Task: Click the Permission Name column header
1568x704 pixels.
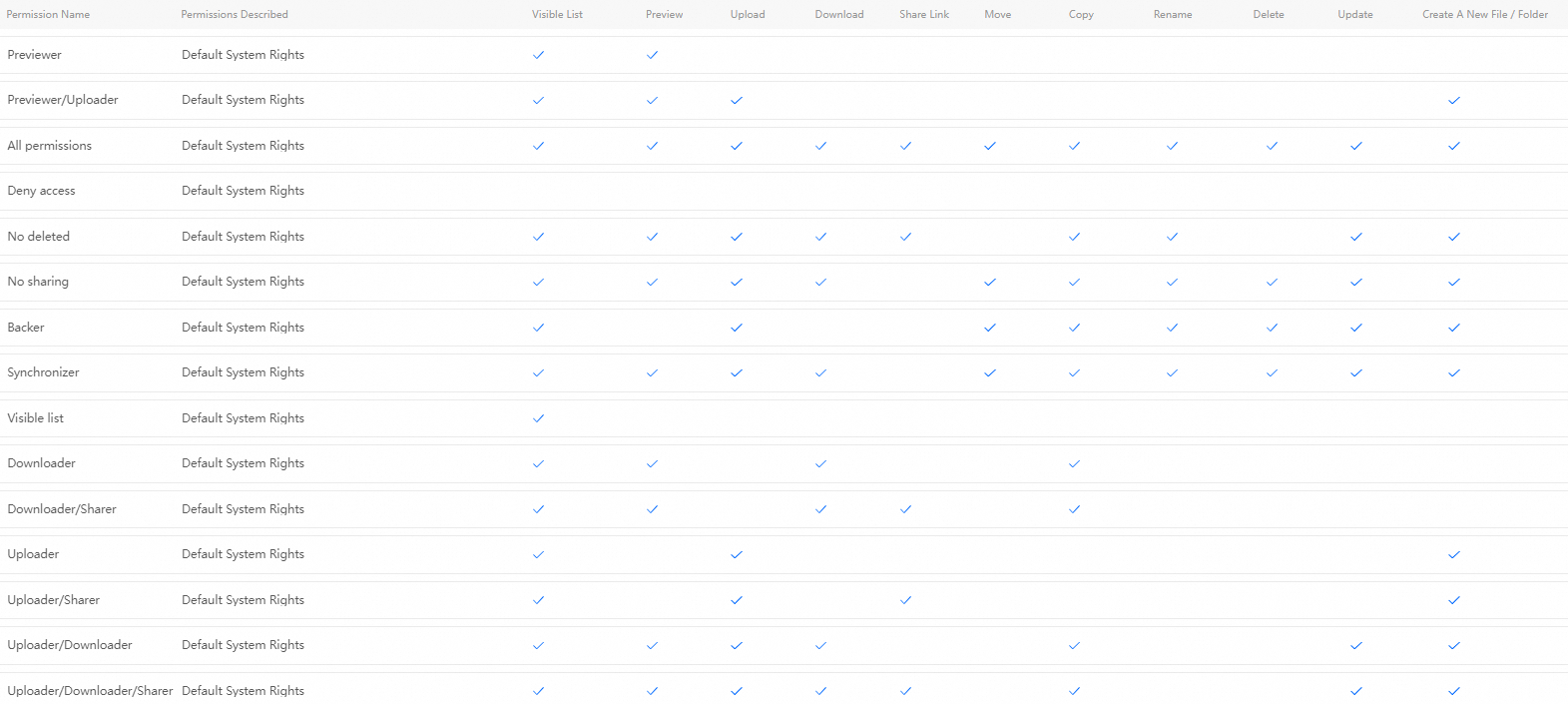Action: (48, 14)
